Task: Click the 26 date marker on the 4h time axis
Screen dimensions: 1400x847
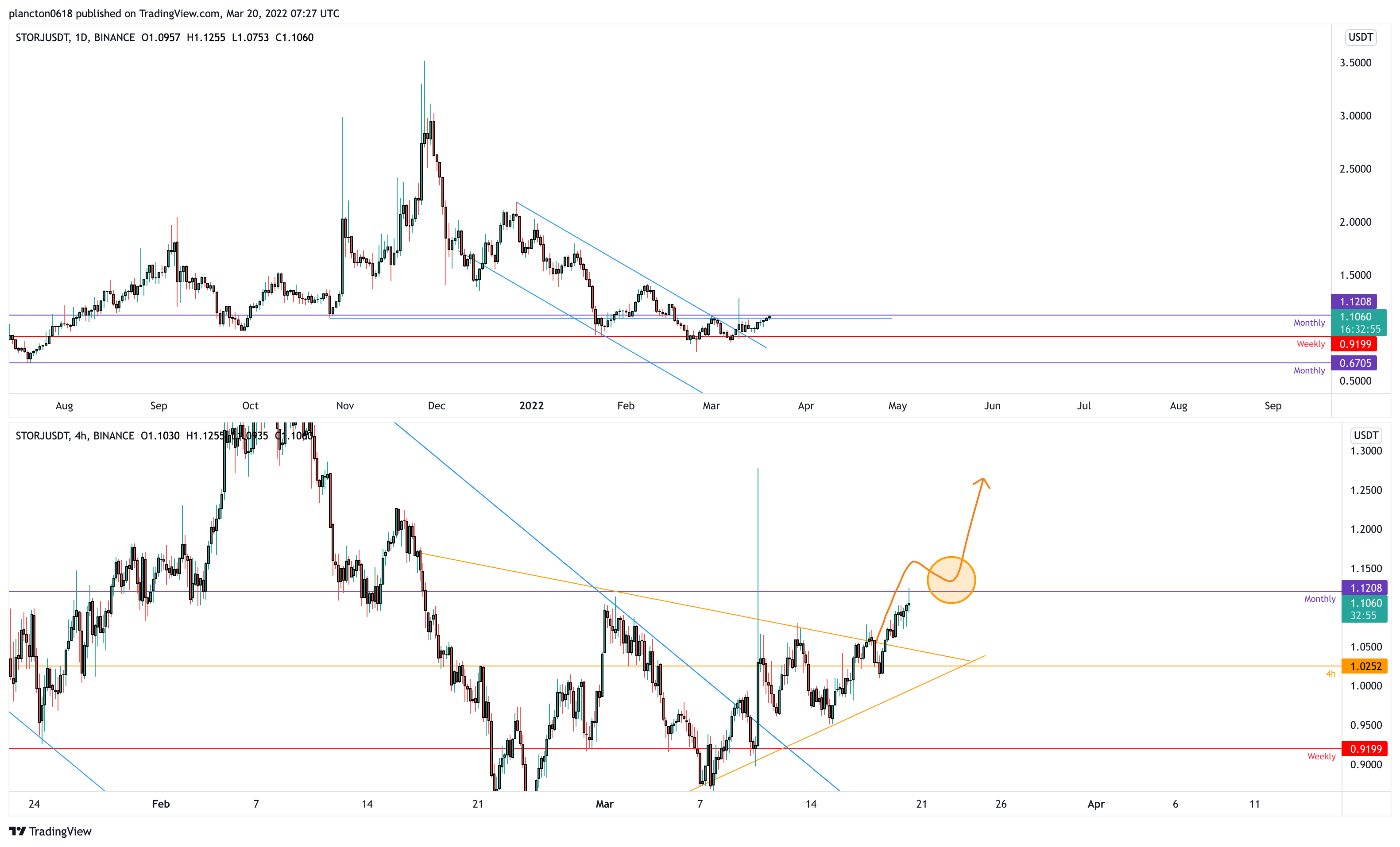Action: click(1001, 804)
